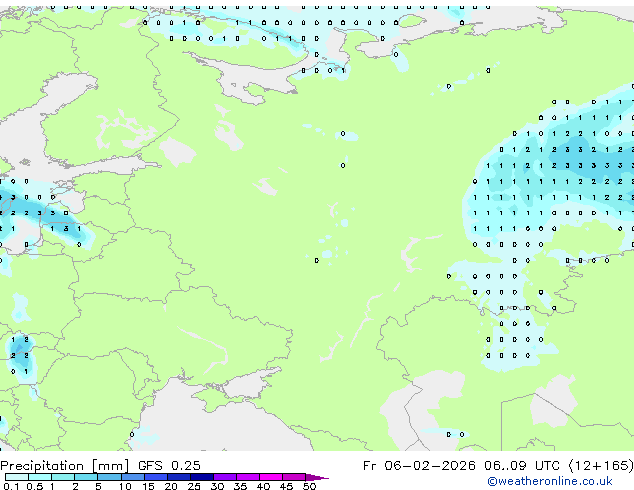Click the 0.5–1 mm legend color swatch
Screen dimensions: 634x490
(40, 477)
